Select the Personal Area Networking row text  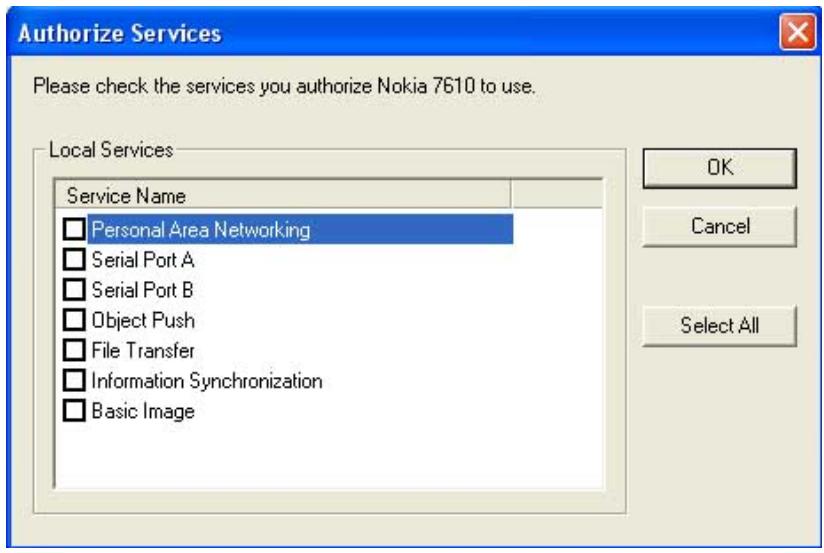[201, 230]
